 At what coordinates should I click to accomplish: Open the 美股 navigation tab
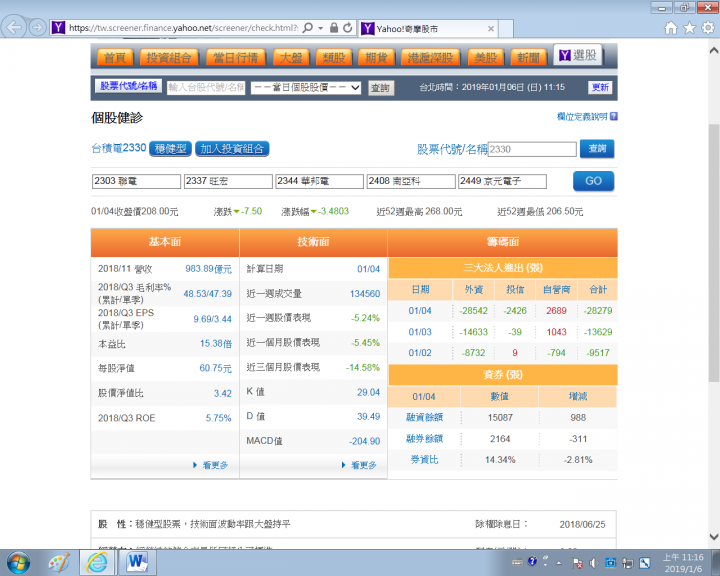pyautogui.click(x=486, y=57)
